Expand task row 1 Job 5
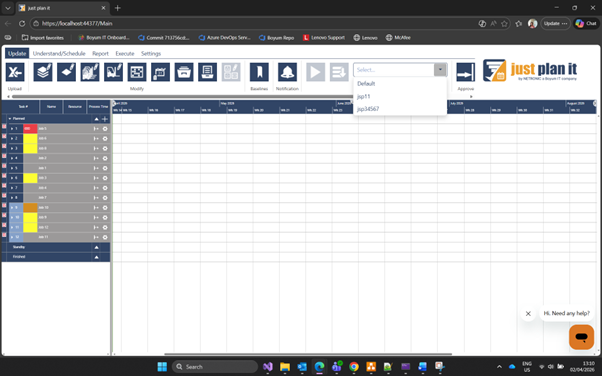Viewport: 602px width, 376px height. tap(12, 129)
